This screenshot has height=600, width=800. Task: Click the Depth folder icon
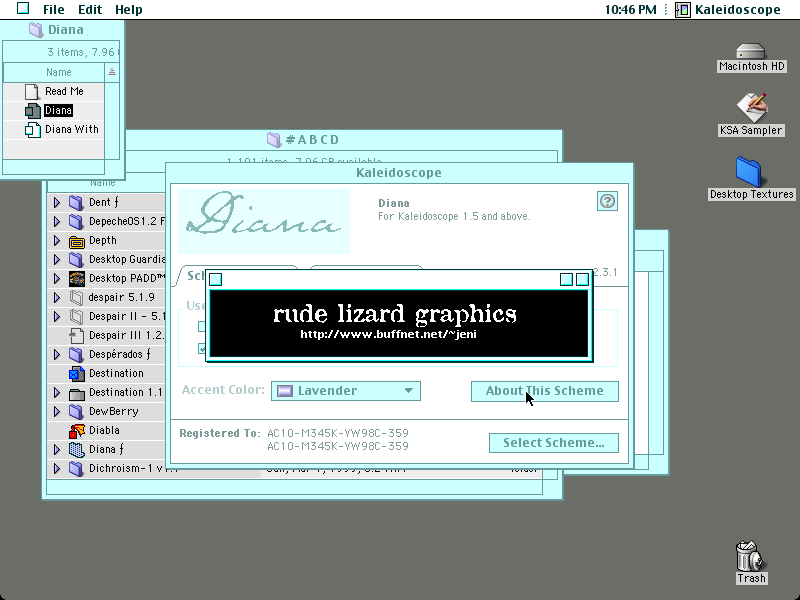point(77,241)
